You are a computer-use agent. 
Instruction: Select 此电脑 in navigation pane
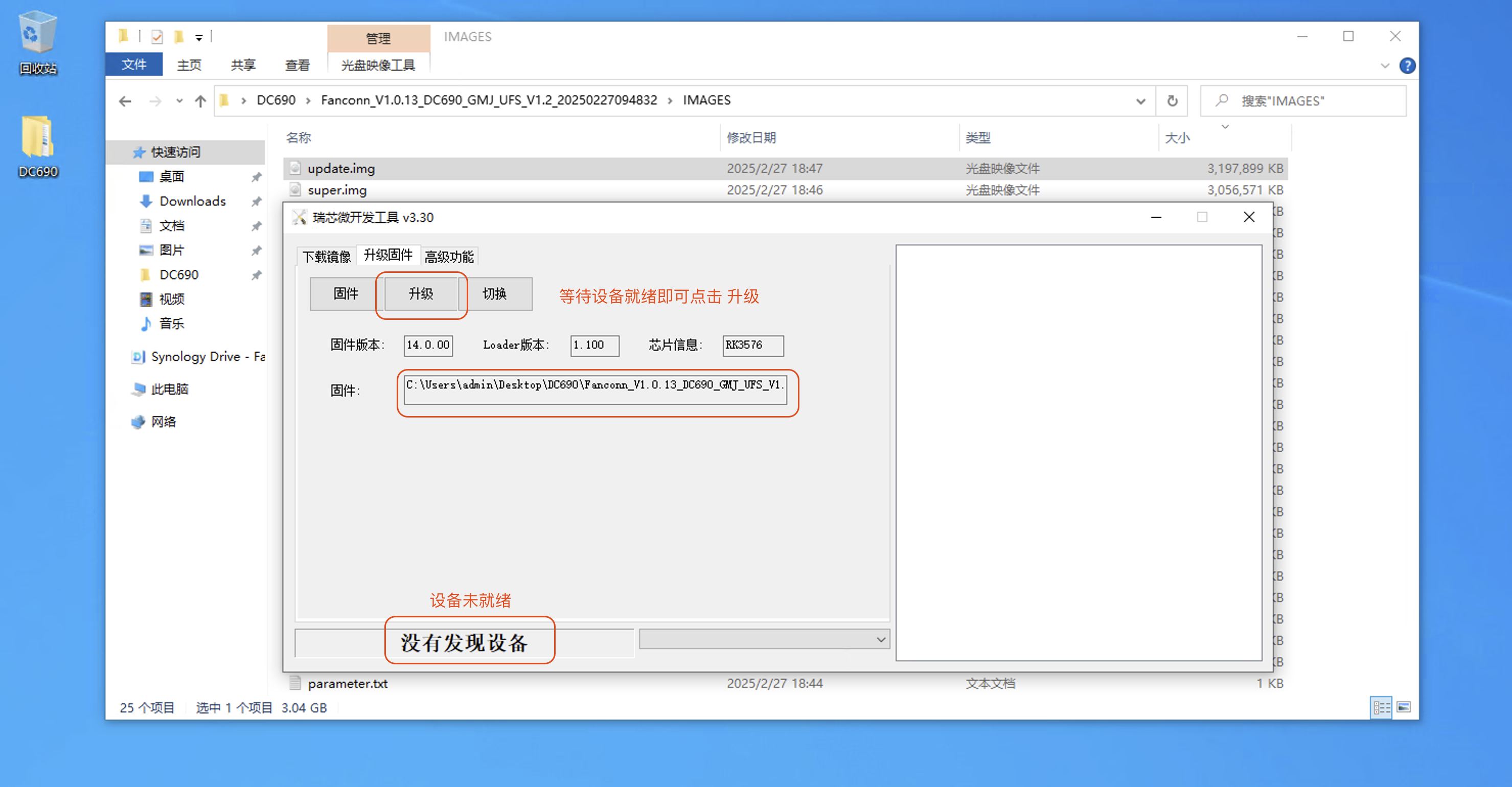tap(170, 389)
